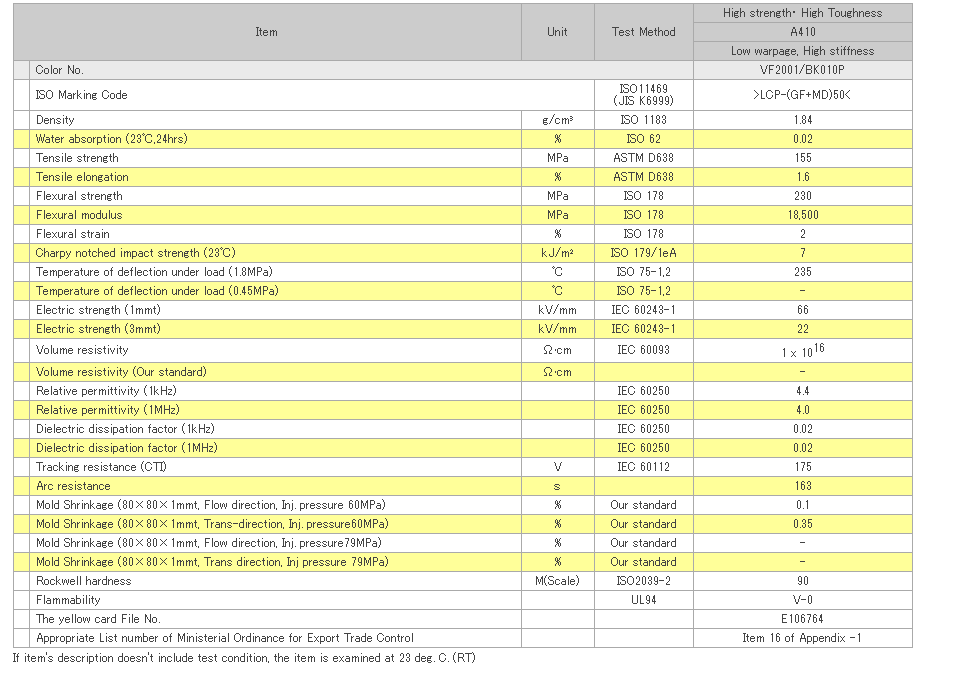Click 'High strength, High Toughness' header cell
The image size is (970, 673).
pyautogui.click(x=802, y=13)
